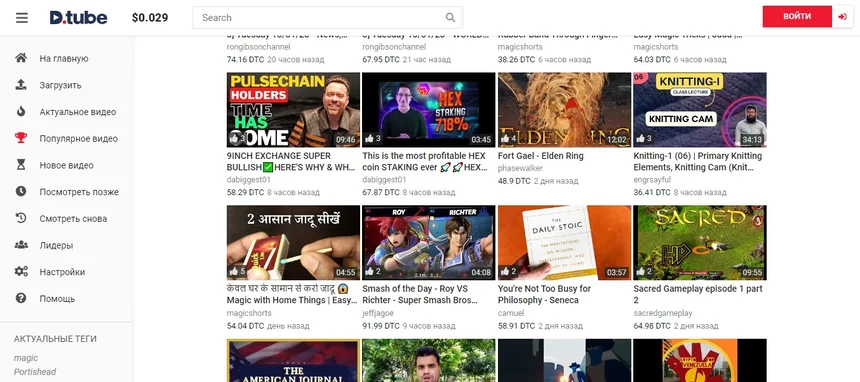Open Новое видео section

66,165
